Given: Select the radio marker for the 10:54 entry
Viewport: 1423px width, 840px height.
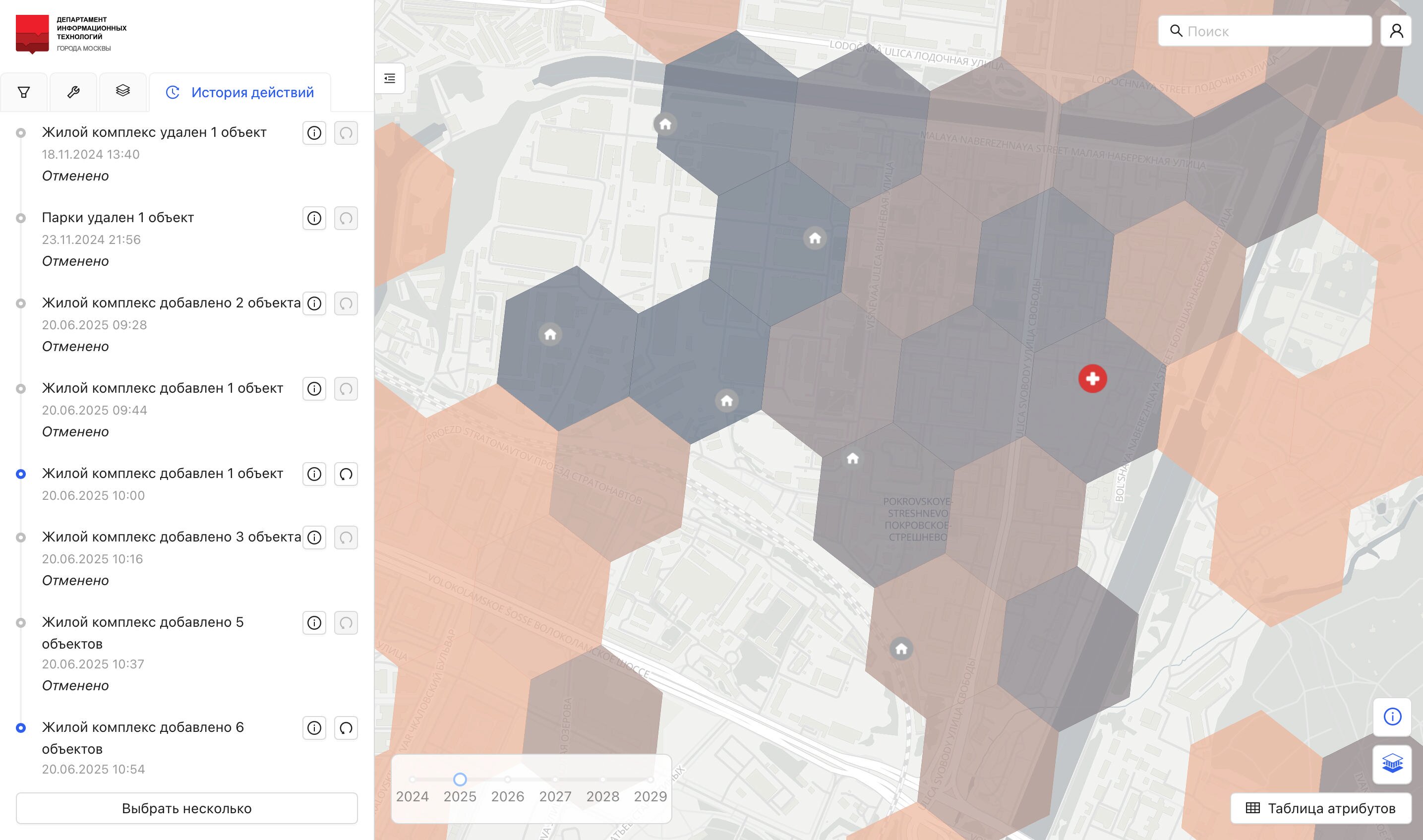Looking at the screenshot, I should click(x=21, y=728).
